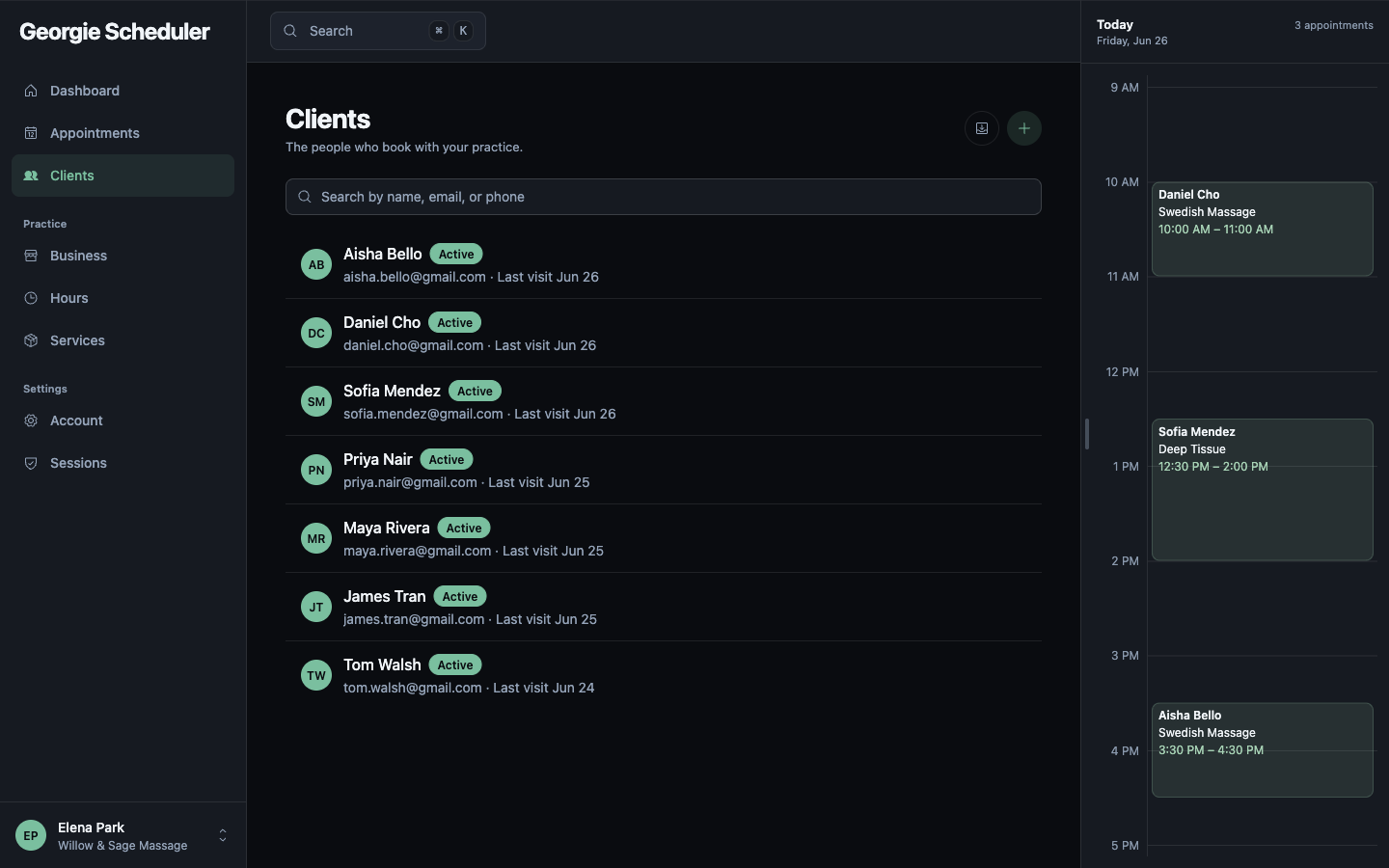Click Active badge next to Maya Rivera
This screenshot has height=868, width=1389.
coord(464,528)
